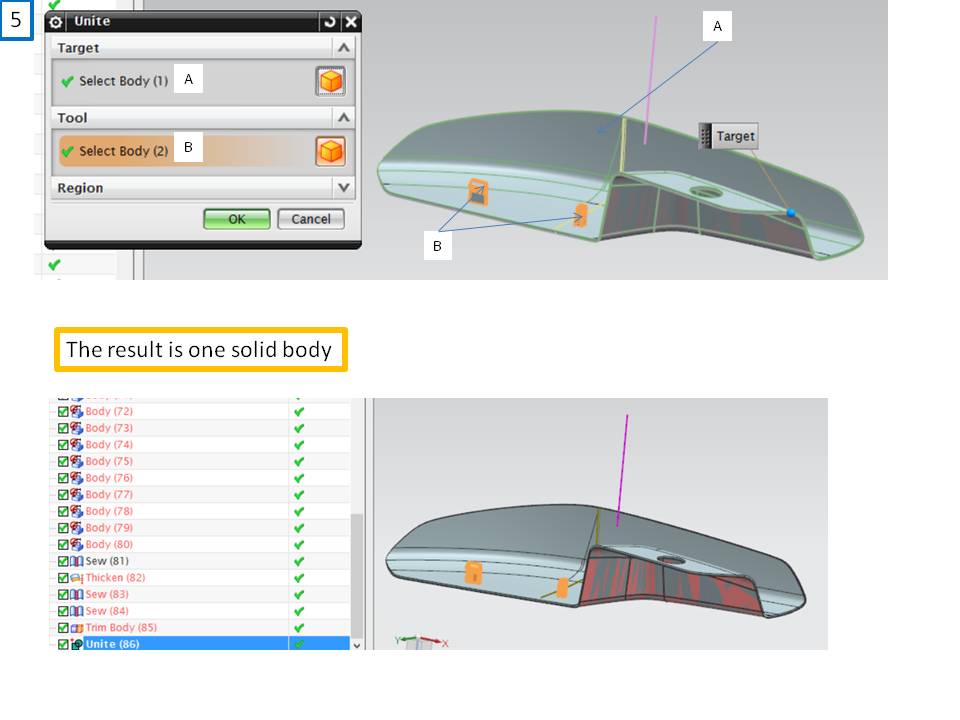Uncheck the Thicken (82) feature checkbox

click(x=63, y=578)
